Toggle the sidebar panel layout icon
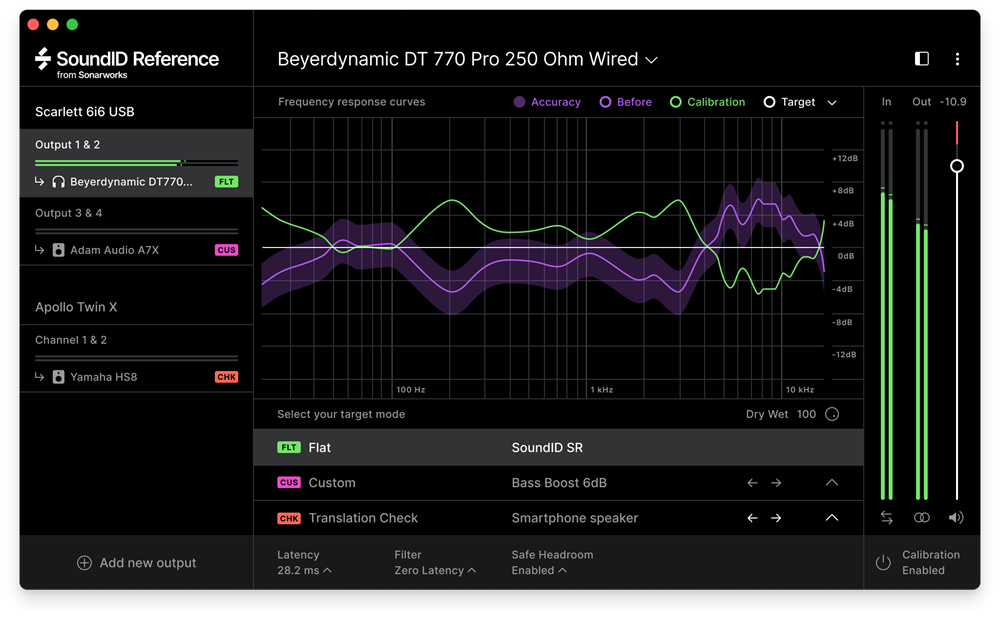Screen dimensions: 1000x619 coord(922,59)
